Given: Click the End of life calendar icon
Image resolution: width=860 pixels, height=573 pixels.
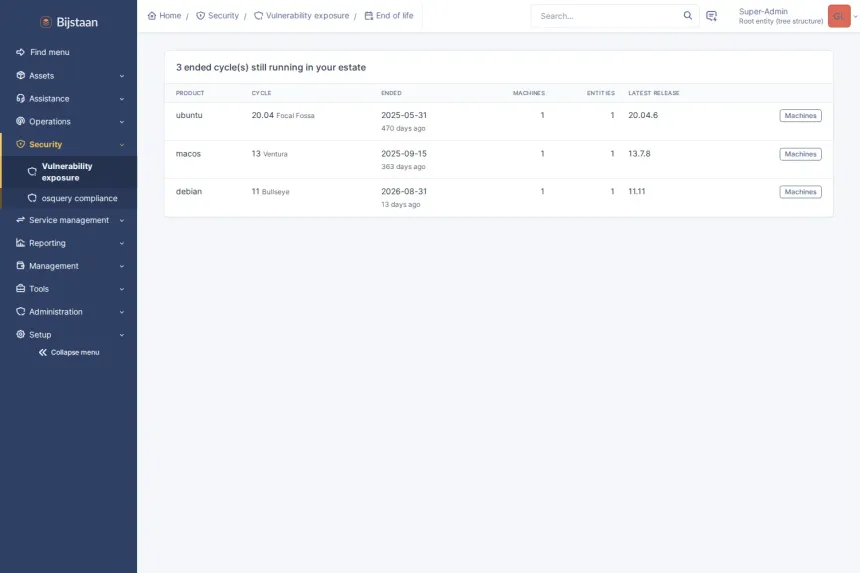Looking at the screenshot, I should point(369,15).
